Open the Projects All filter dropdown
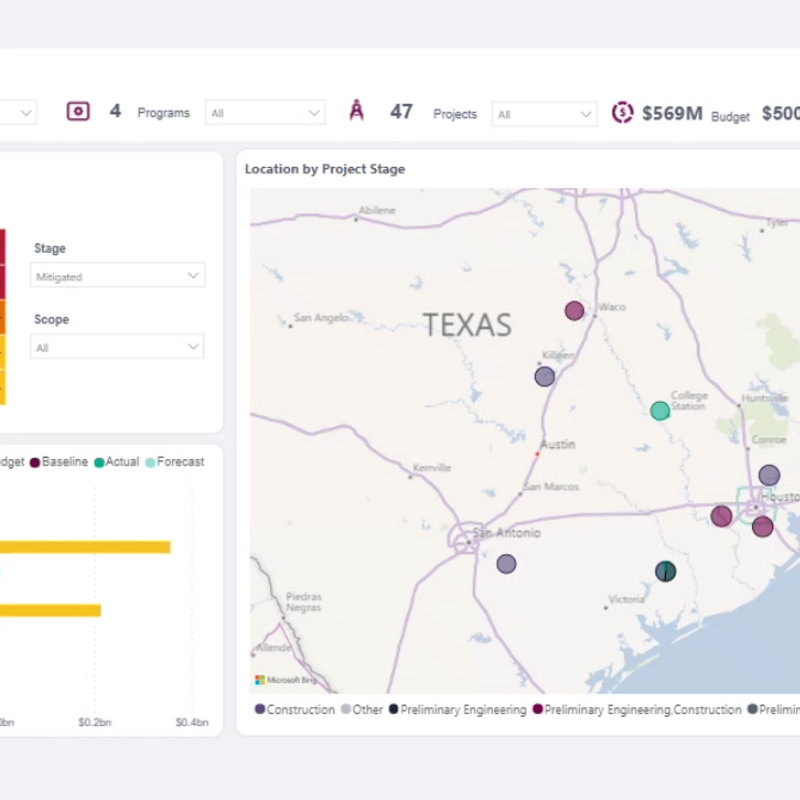The image size is (800, 800). pos(544,113)
